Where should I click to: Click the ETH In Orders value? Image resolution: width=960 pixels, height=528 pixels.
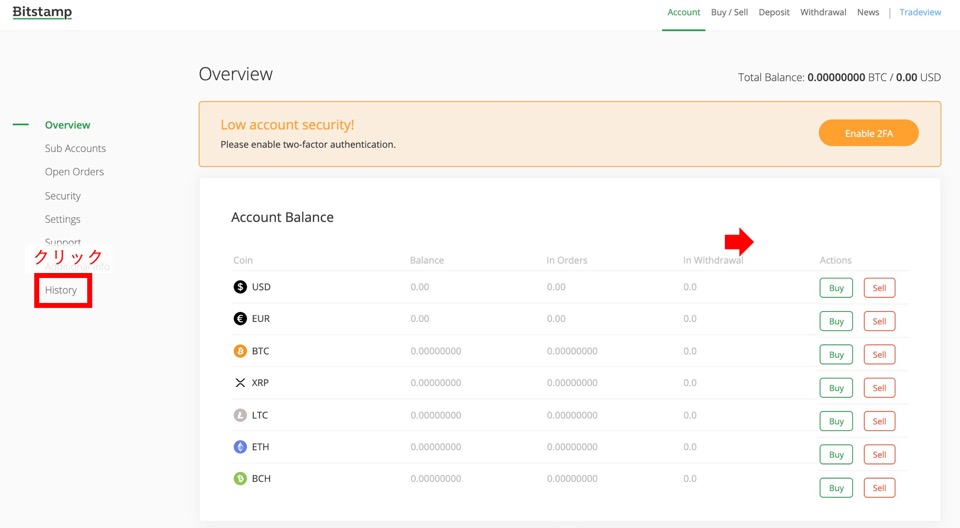click(572, 447)
